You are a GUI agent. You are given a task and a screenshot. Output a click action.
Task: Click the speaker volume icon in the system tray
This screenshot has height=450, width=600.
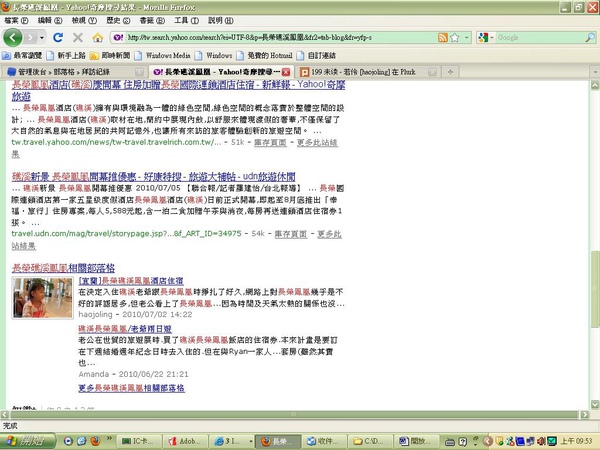pyautogui.click(x=541, y=441)
